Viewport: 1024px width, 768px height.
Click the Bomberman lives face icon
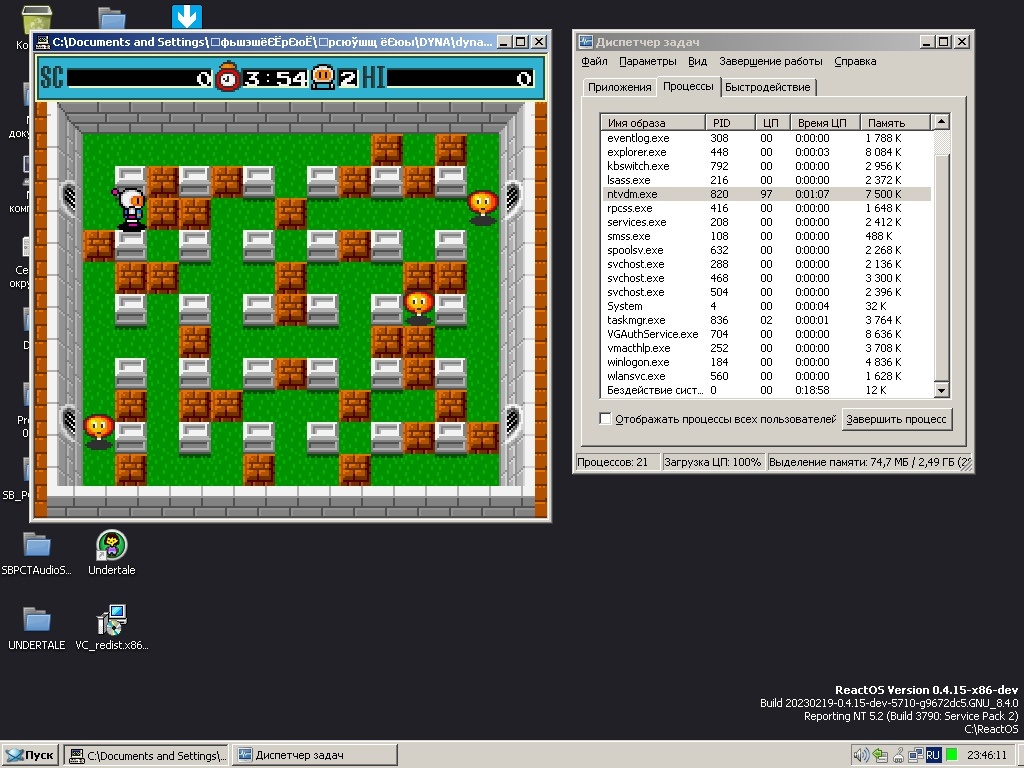pos(323,77)
